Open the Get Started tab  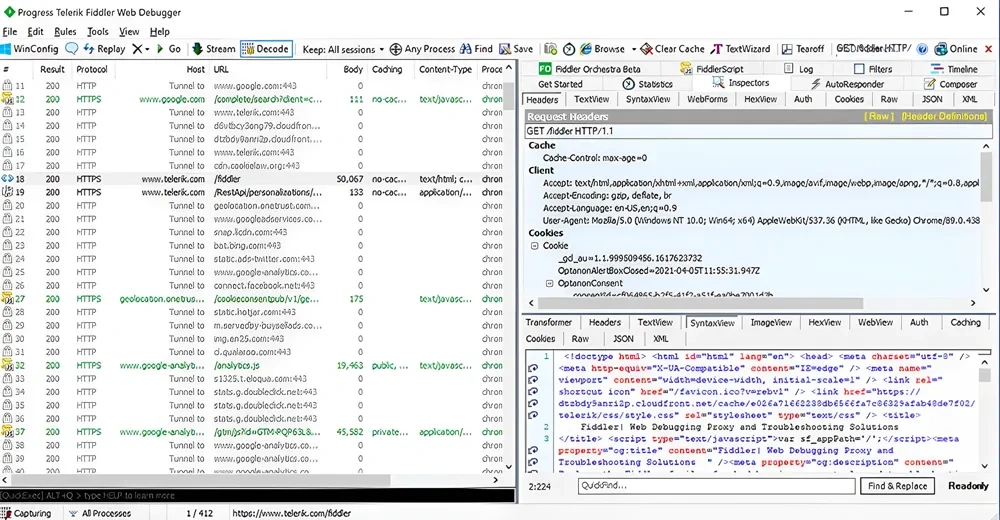click(560, 84)
